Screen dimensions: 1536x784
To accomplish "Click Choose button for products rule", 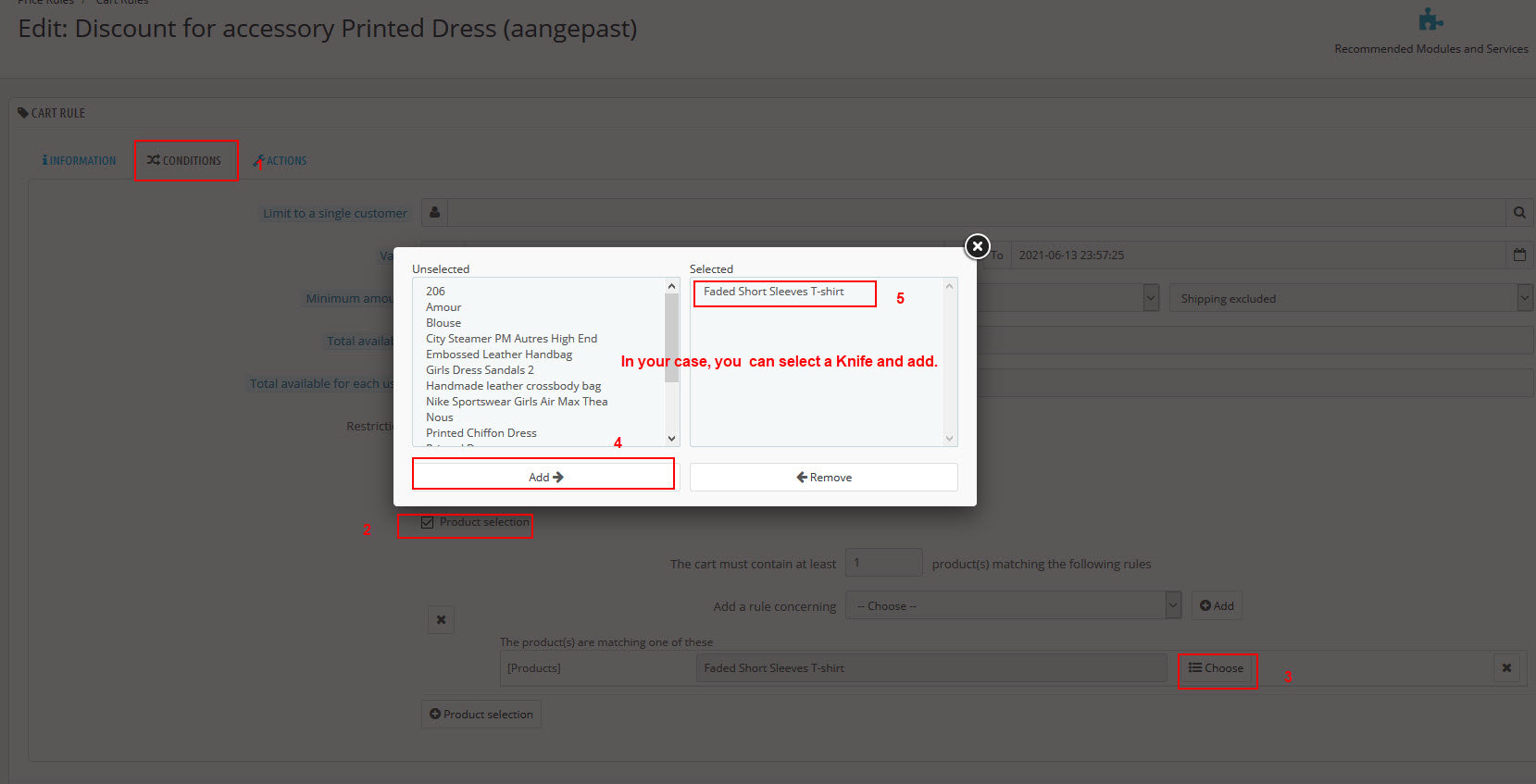I will click(1217, 668).
